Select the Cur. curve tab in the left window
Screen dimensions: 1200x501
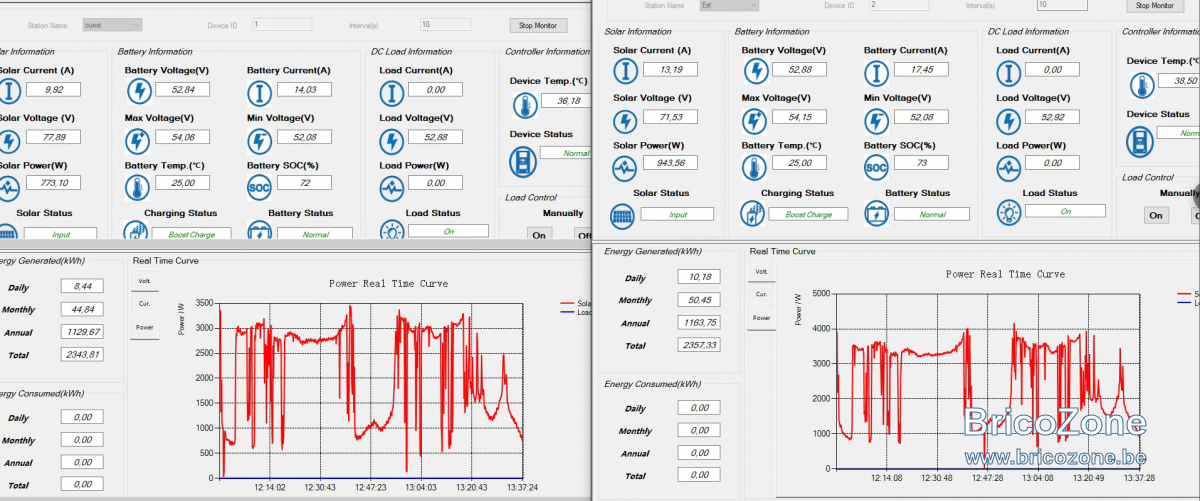[144, 304]
